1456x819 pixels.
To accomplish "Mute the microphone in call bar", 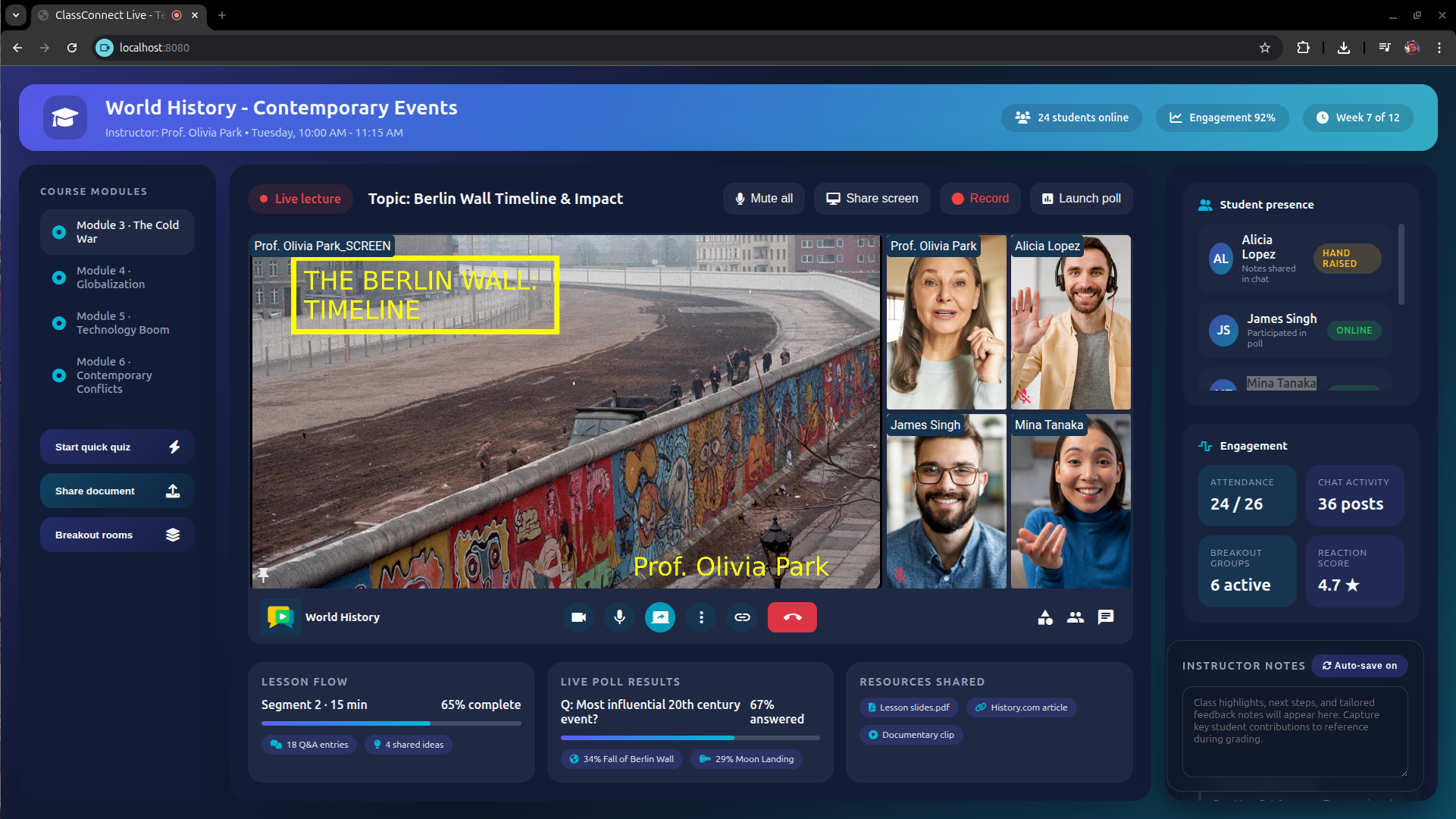I will click(x=619, y=617).
